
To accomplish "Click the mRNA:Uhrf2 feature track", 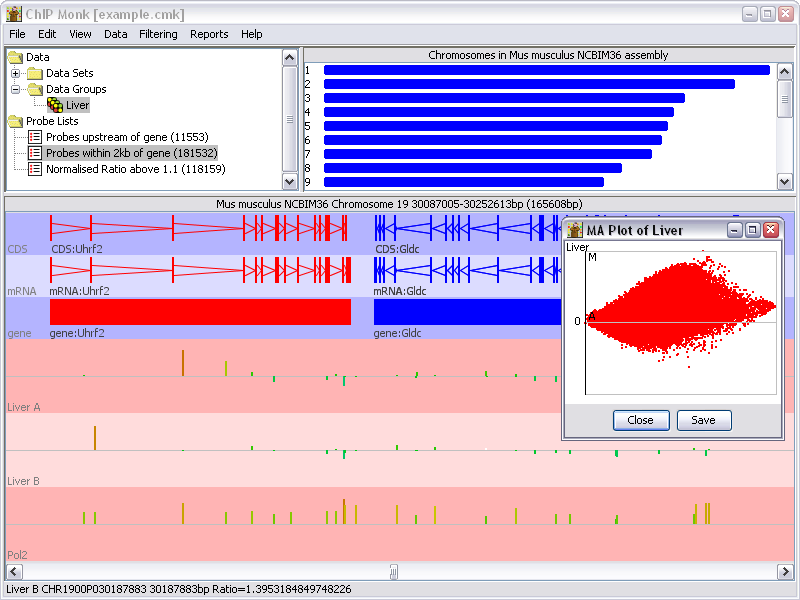I will (x=201, y=270).
